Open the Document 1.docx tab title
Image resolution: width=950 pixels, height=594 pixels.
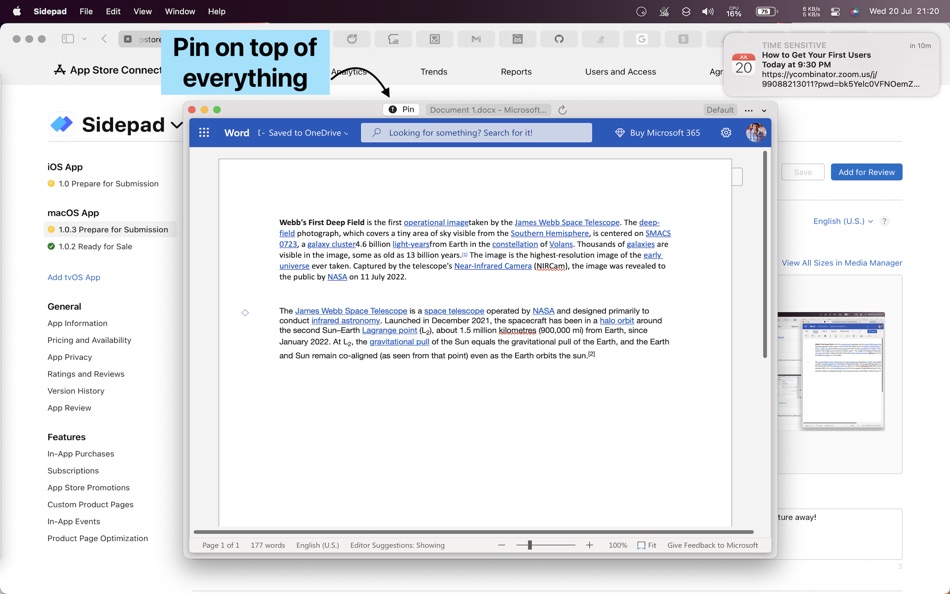[488, 110]
